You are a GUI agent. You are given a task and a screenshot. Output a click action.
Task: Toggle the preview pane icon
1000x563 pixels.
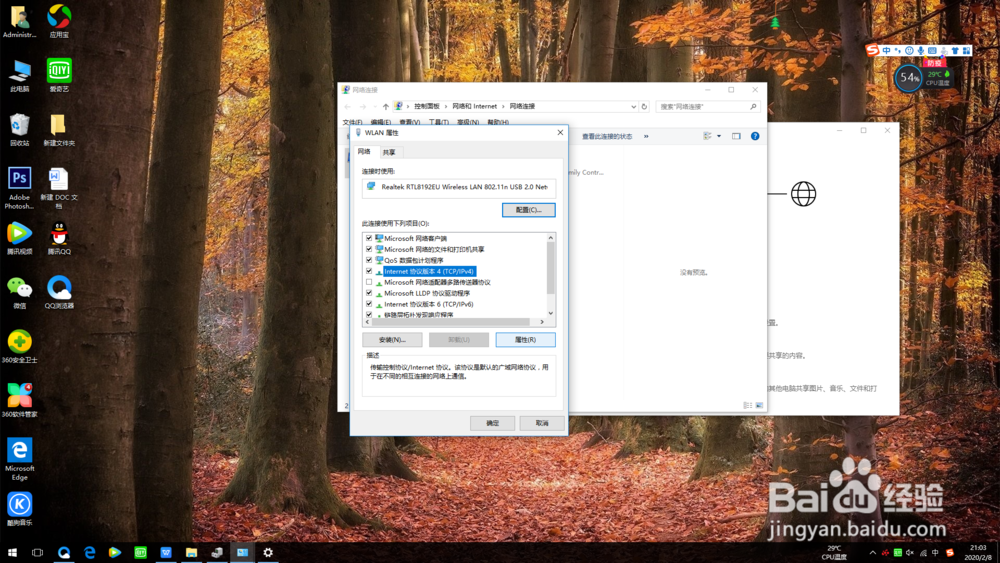click(x=736, y=136)
